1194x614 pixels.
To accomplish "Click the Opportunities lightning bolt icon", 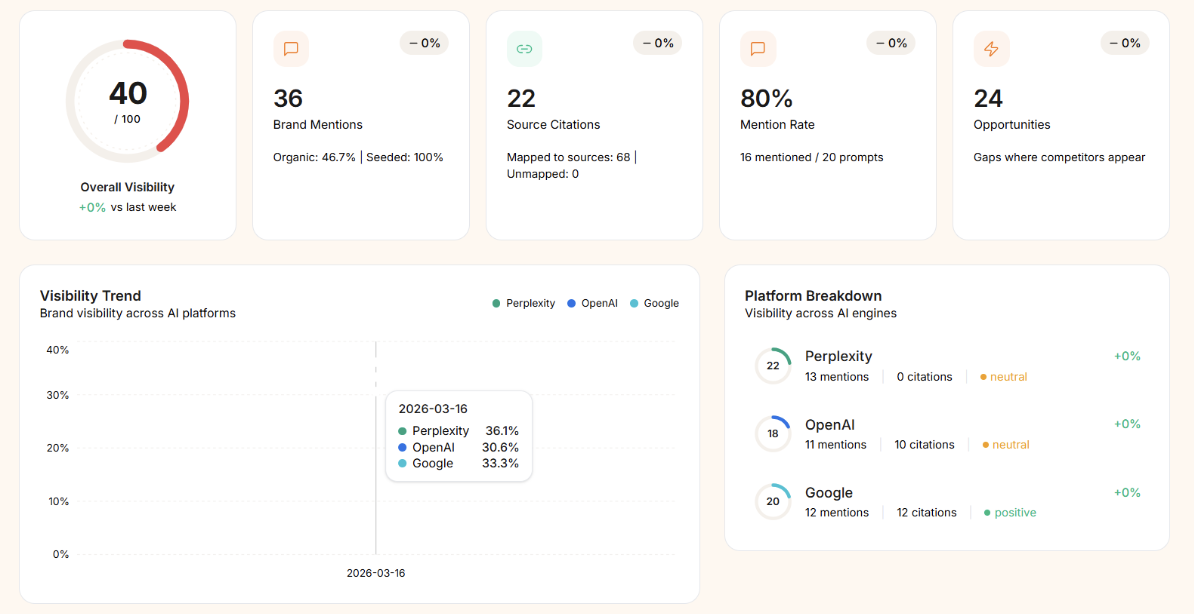I will point(991,49).
